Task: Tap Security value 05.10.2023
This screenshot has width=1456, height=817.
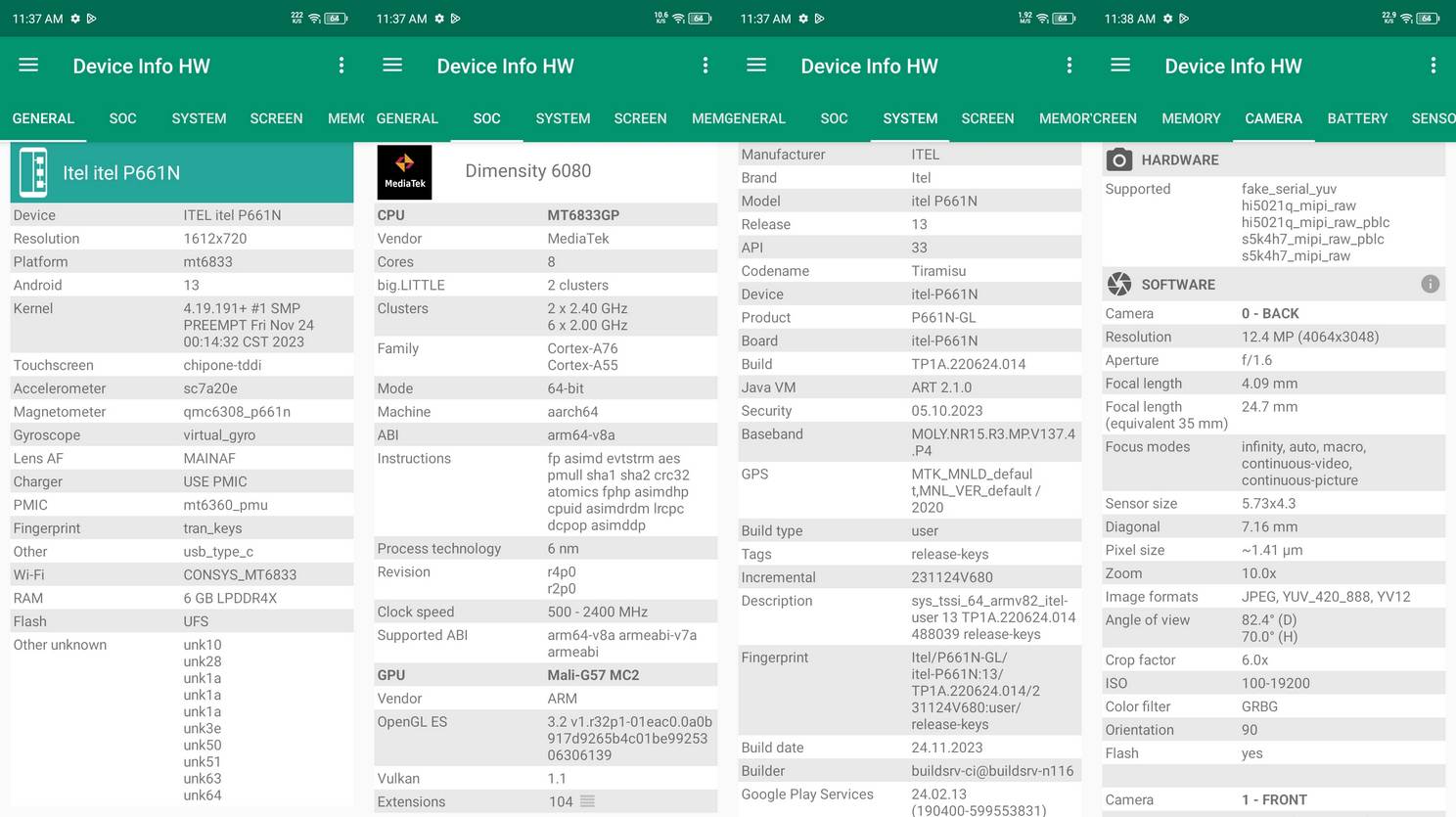Action: click(947, 411)
